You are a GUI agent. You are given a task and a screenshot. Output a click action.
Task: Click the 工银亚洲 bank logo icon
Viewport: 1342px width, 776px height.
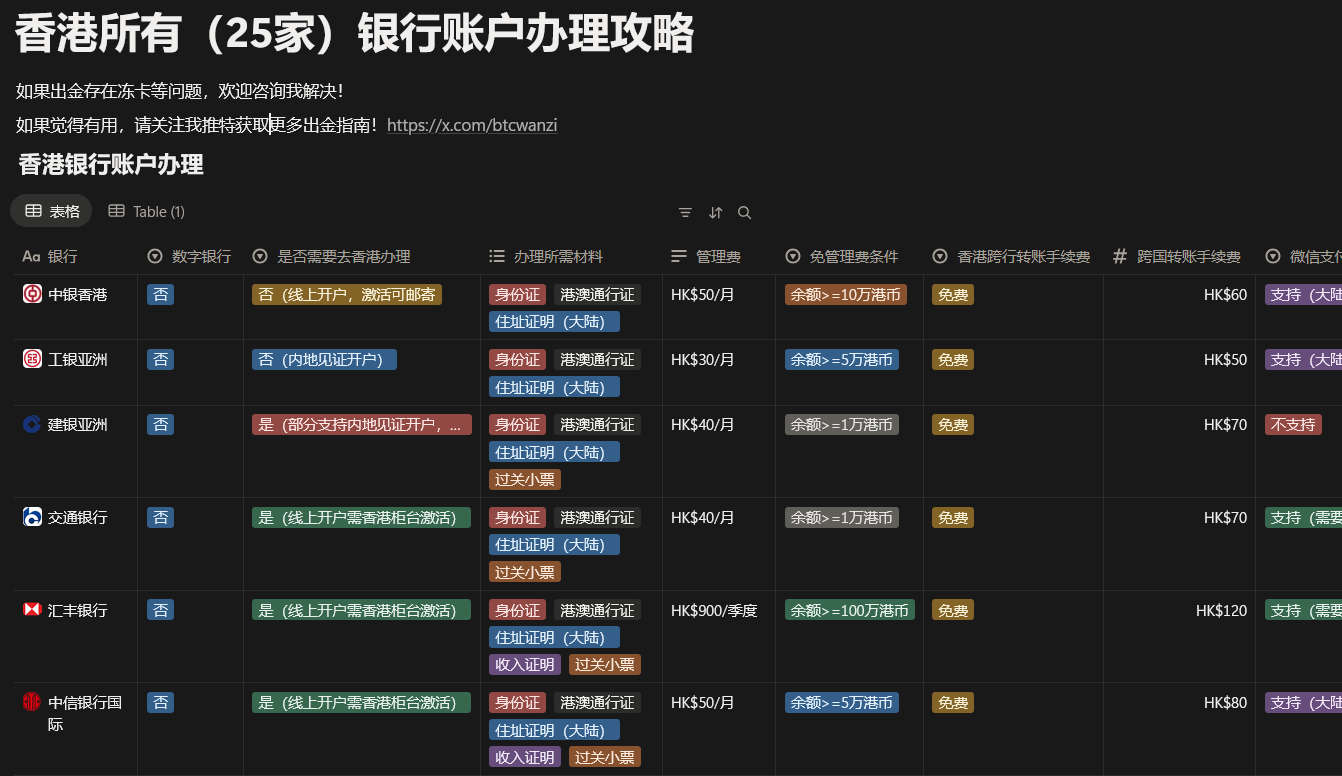point(32,359)
